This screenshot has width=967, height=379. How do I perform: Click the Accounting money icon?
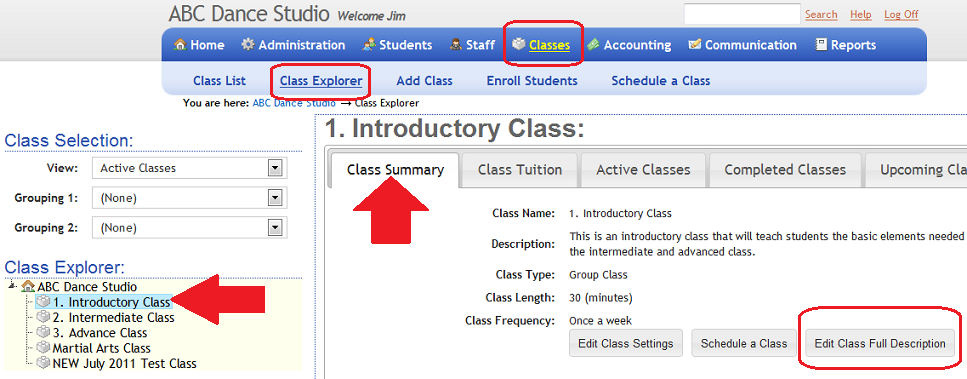tap(593, 45)
